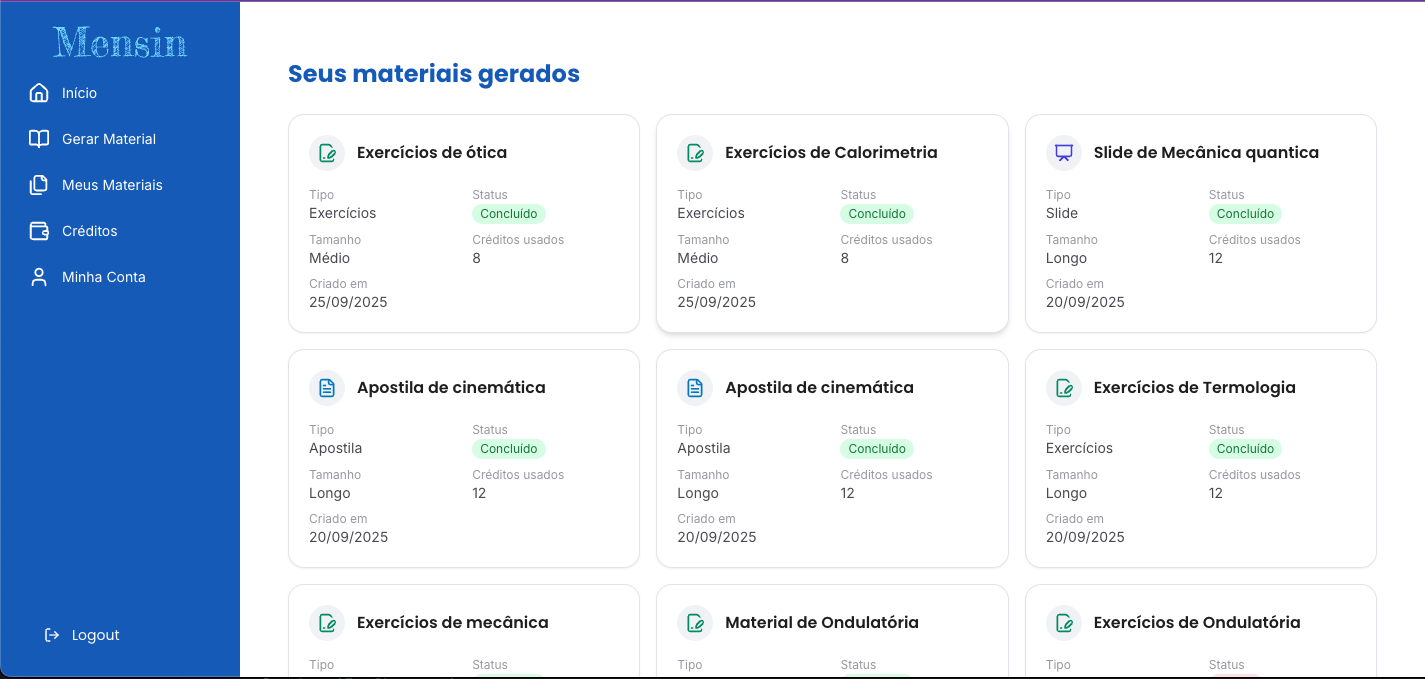Open the Exercícios de Ondulatória card

(x=1200, y=628)
